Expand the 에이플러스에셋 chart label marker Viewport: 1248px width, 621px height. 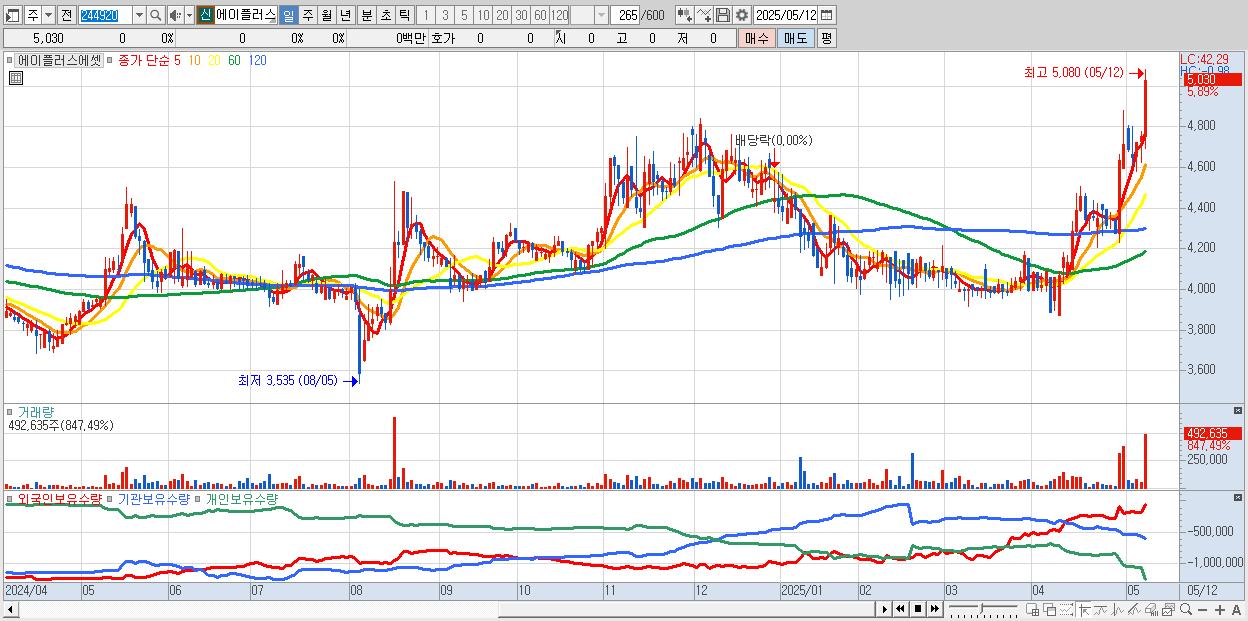[x=11, y=60]
